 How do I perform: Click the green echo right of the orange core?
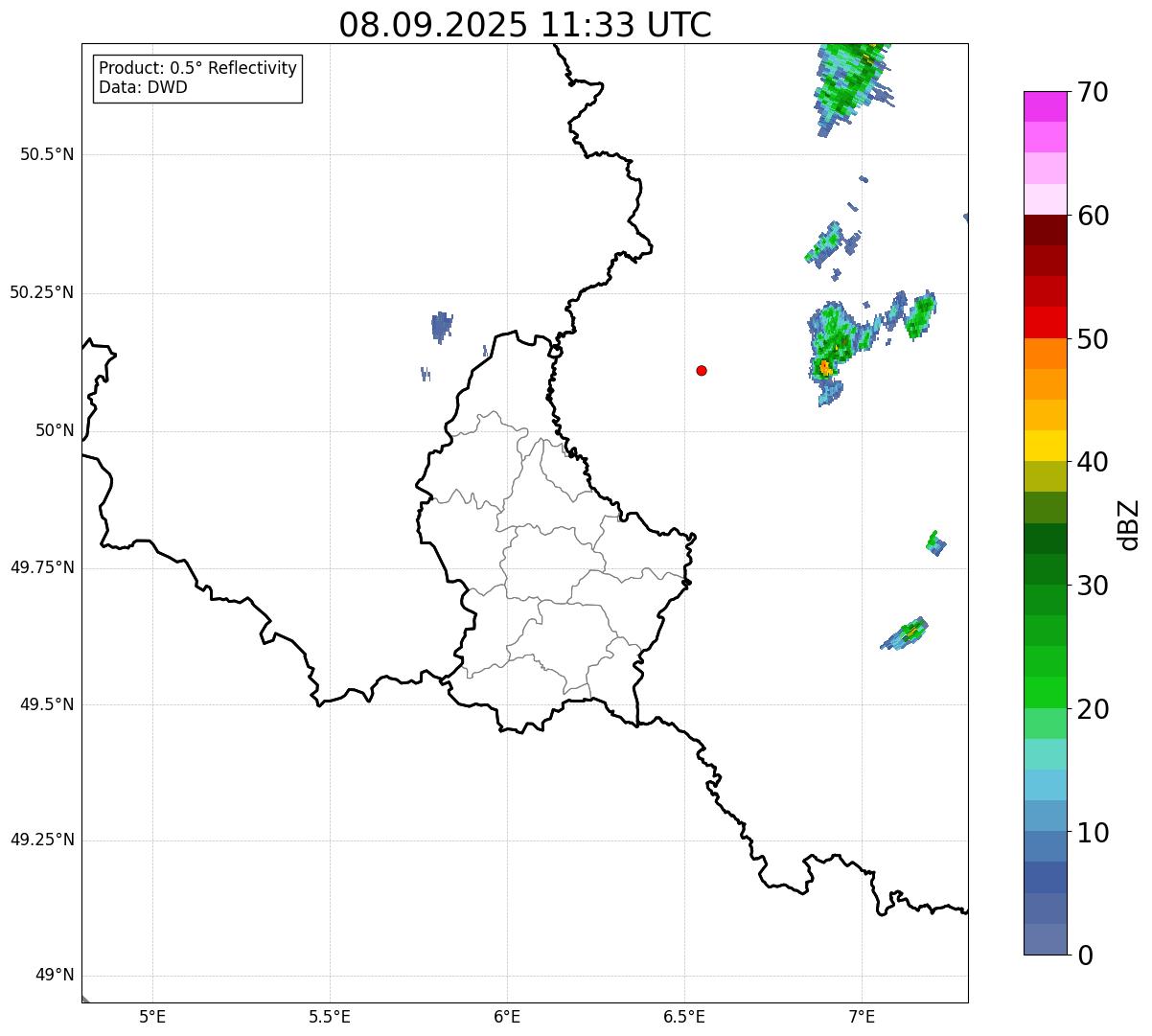tap(921, 314)
